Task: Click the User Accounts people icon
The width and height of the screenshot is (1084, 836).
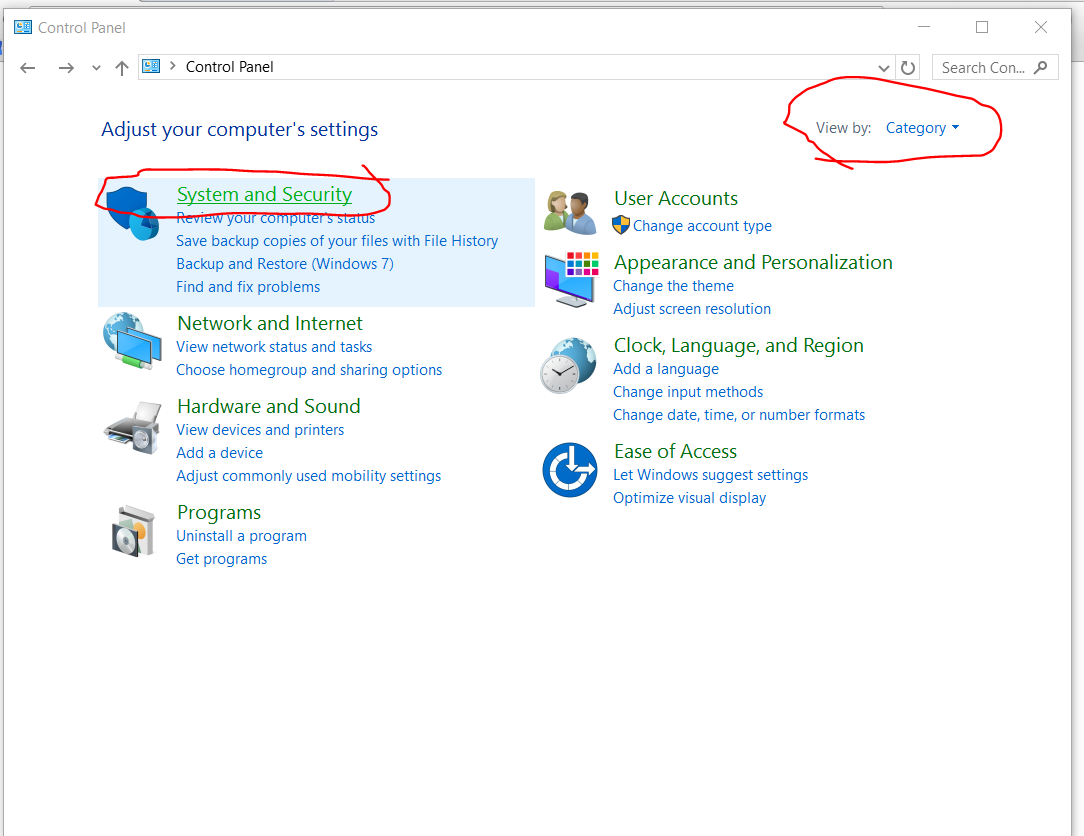Action: (x=570, y=212)
